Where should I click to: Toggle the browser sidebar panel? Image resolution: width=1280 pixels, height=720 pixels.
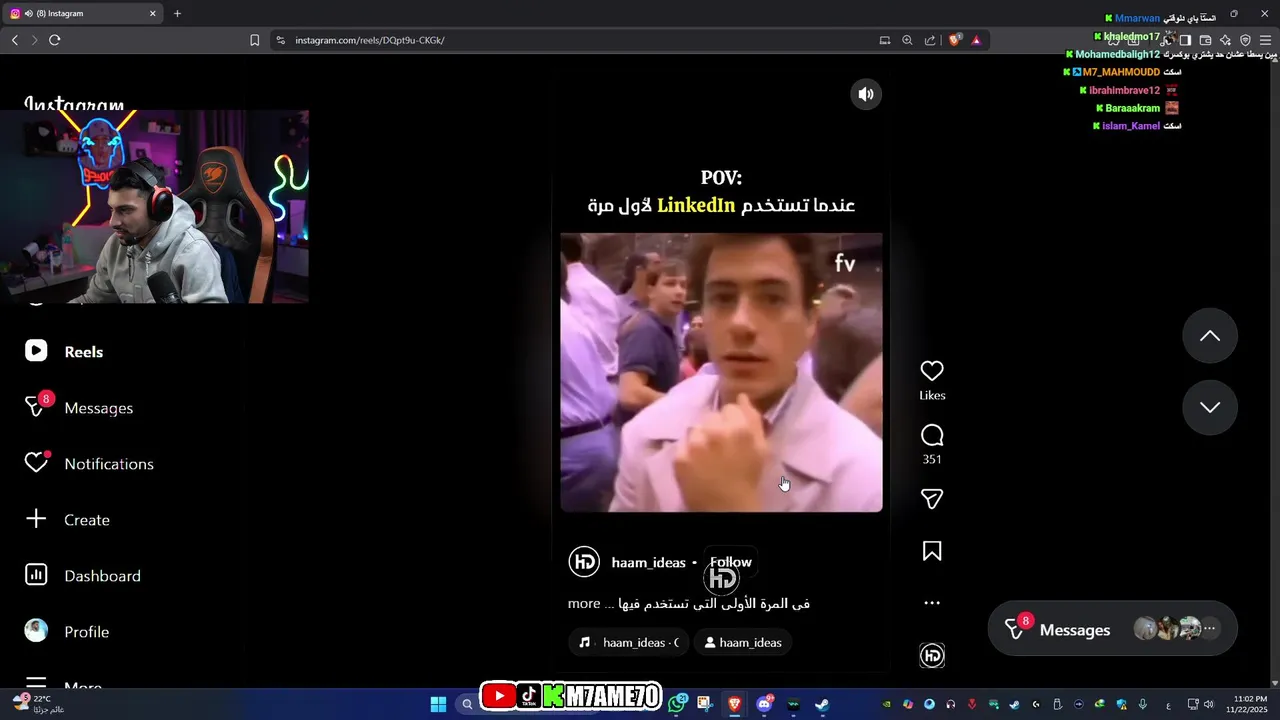click(1185, 40)
